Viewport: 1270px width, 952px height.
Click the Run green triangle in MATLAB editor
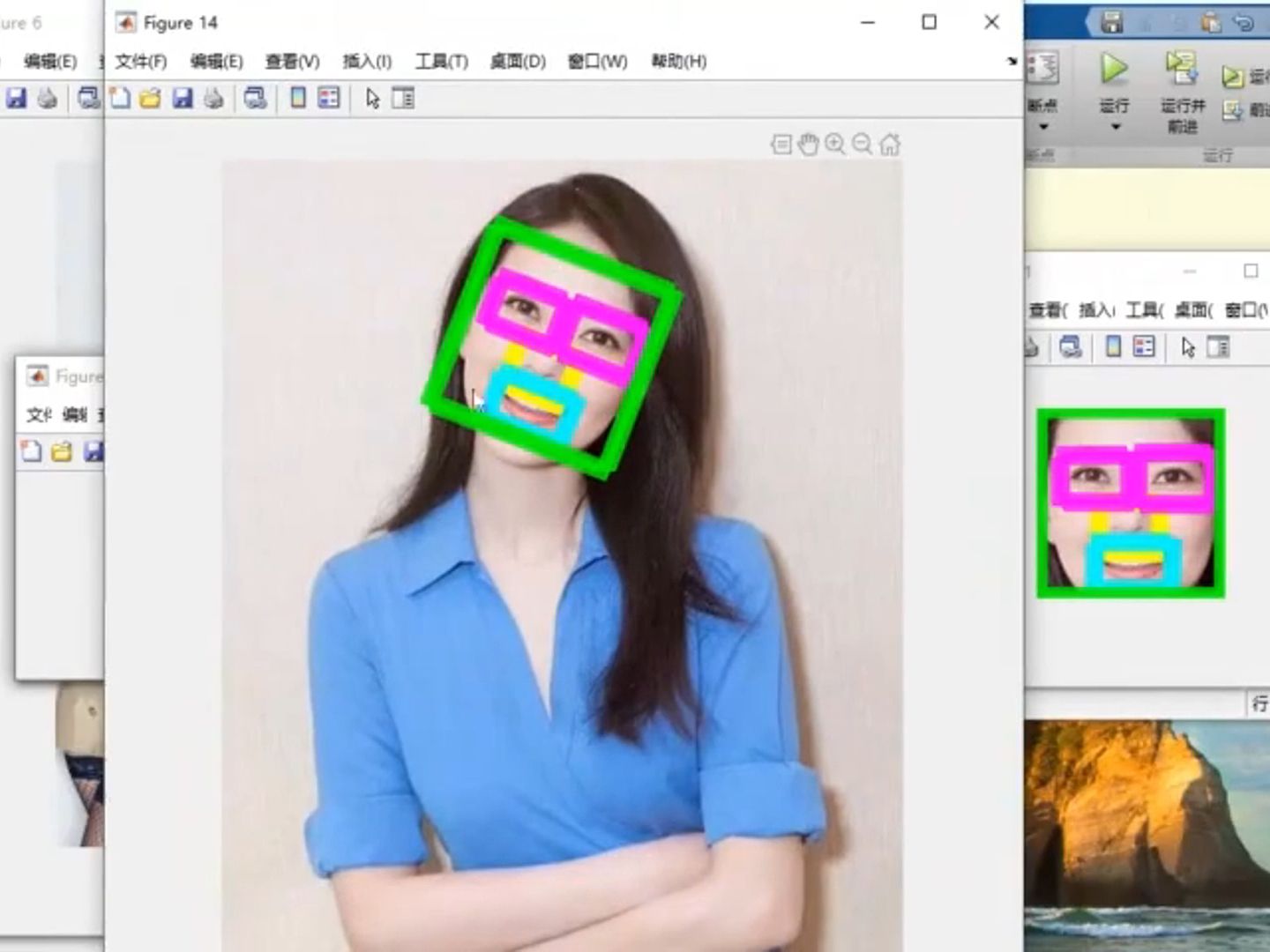[1113, 69]
